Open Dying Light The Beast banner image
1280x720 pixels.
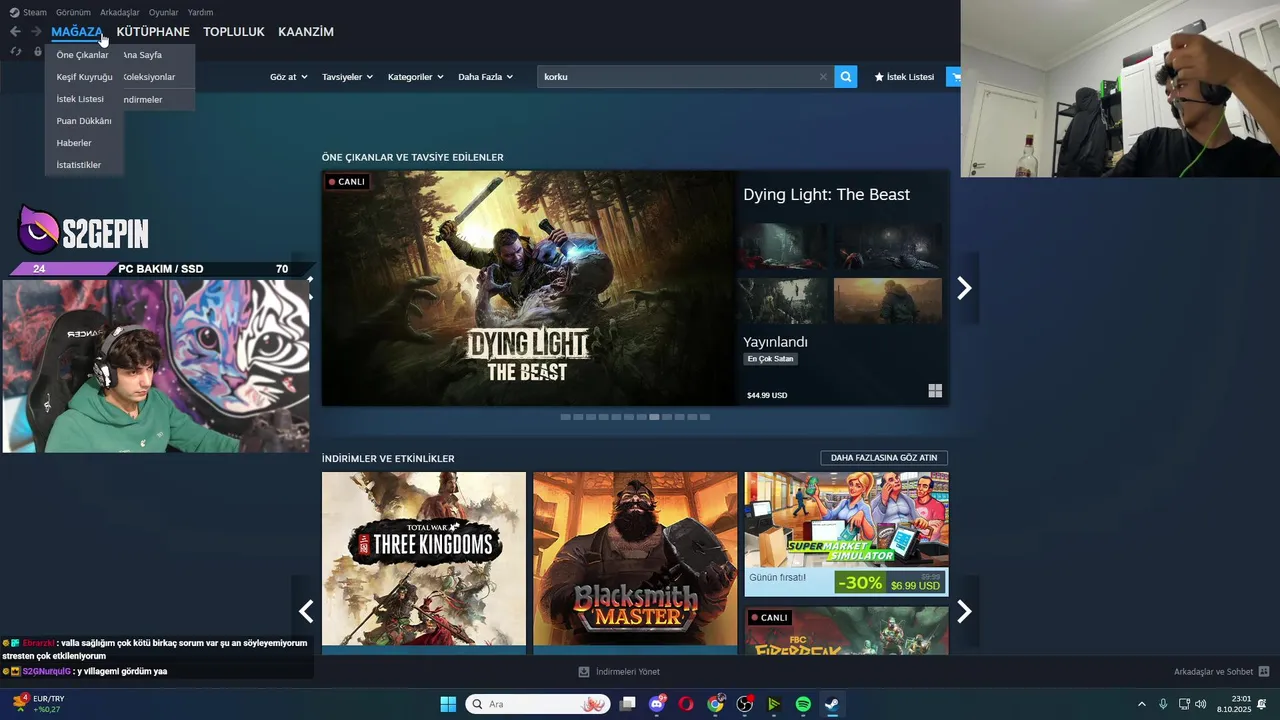click(528, 288)
